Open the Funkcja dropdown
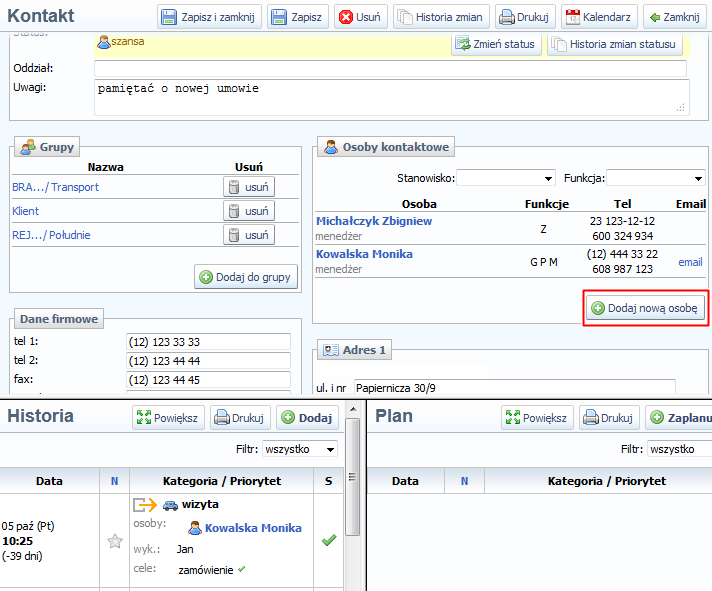This screenshot has width=712, height=591. [655, 178]
